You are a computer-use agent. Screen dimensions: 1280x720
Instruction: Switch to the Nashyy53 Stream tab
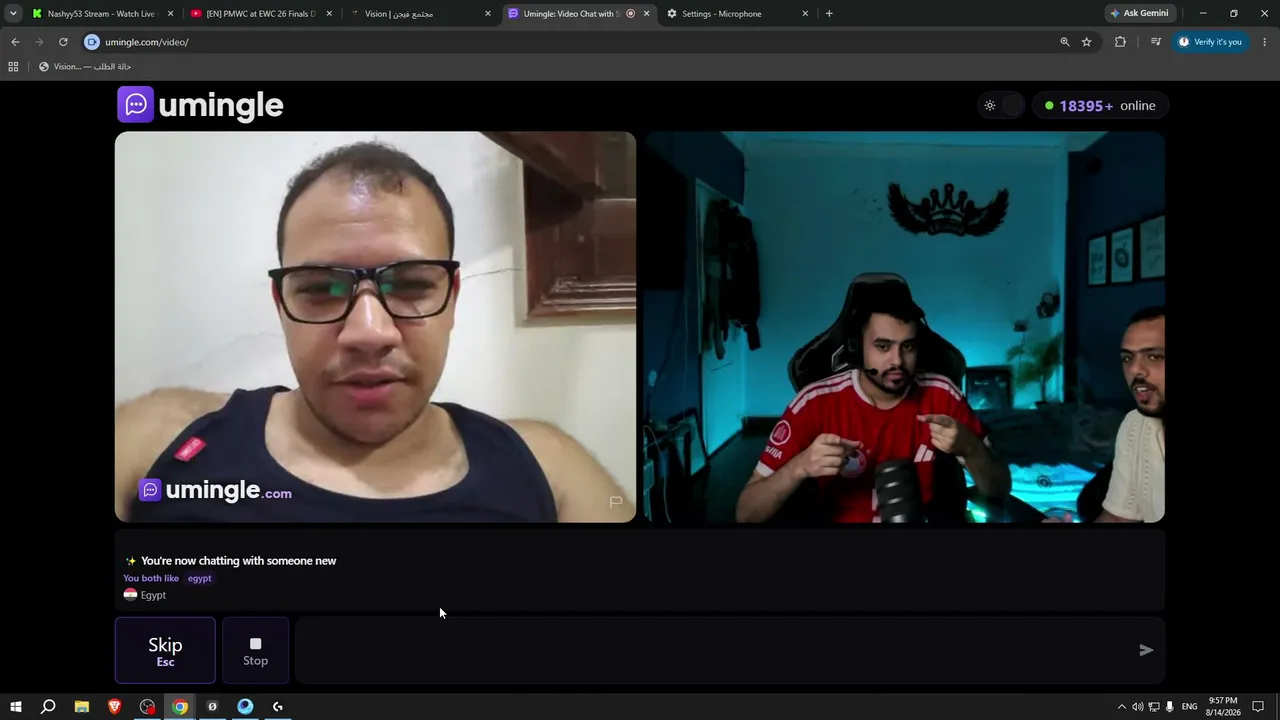click(x=100, y=14)
